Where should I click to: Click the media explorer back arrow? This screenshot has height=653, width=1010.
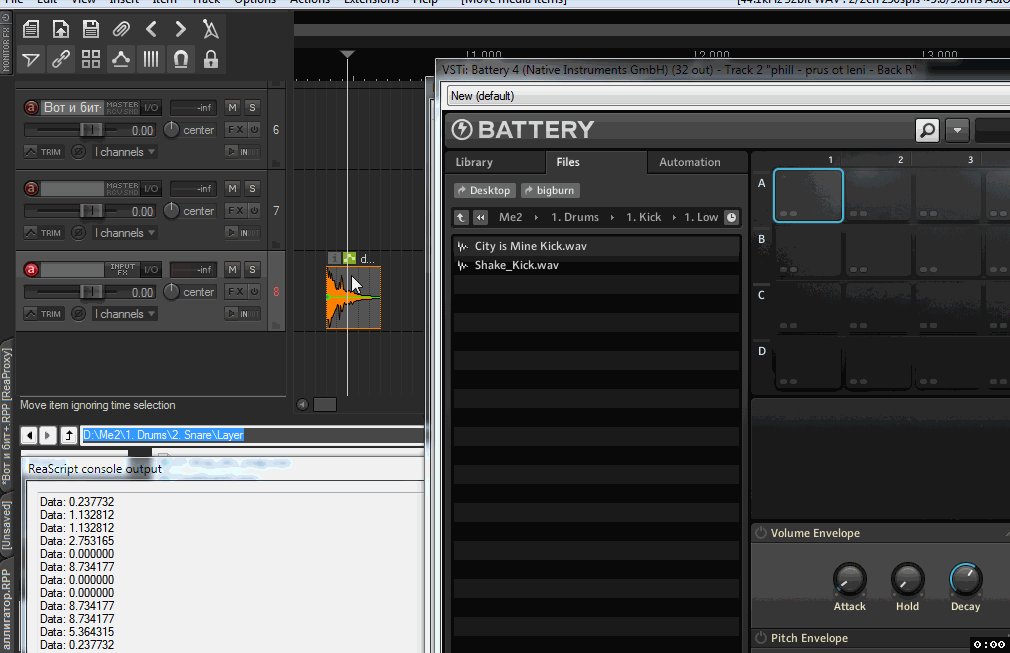point(29,435)
